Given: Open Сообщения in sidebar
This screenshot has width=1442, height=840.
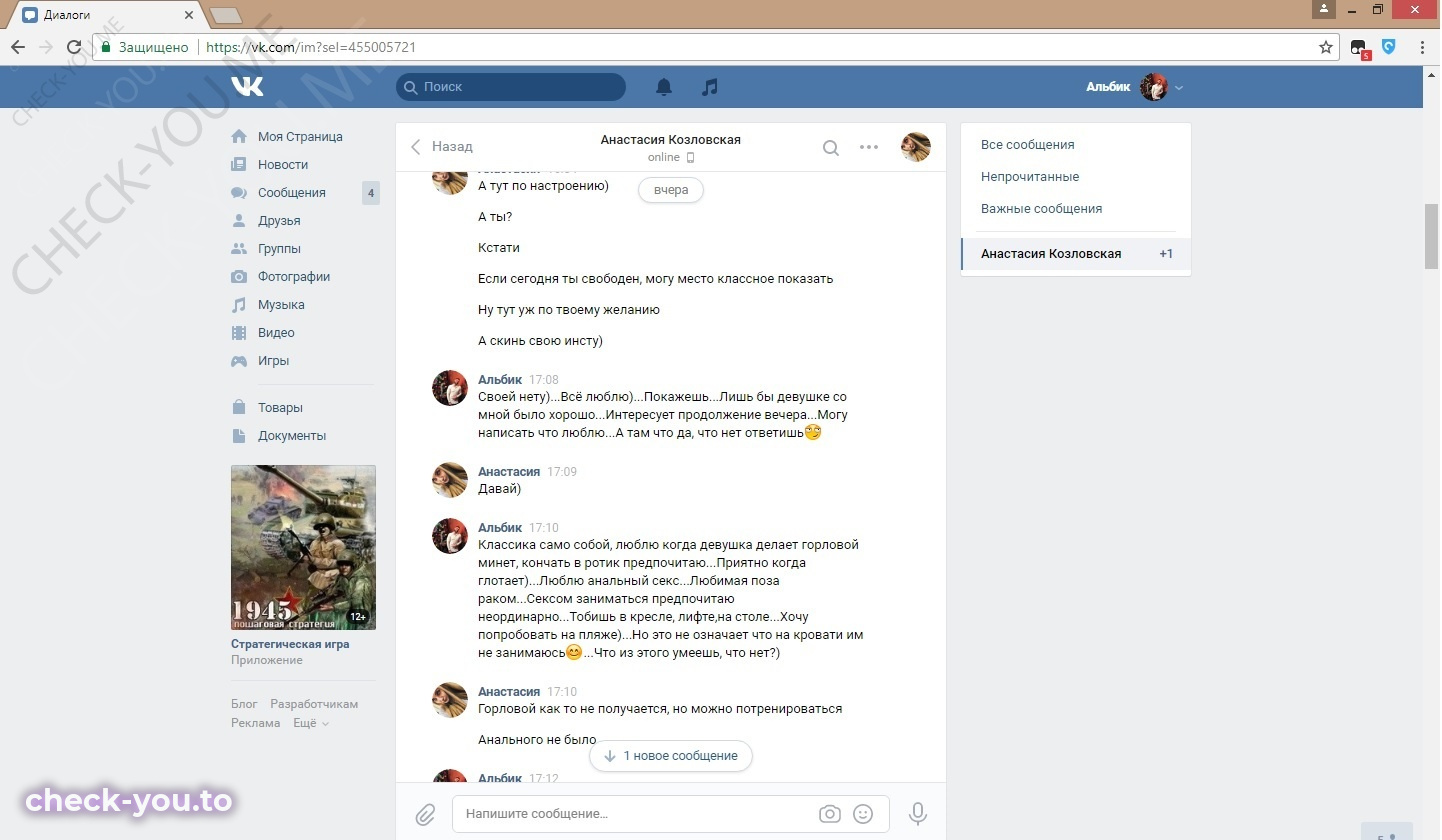Looking at the screenshot, I should point(292,193).
